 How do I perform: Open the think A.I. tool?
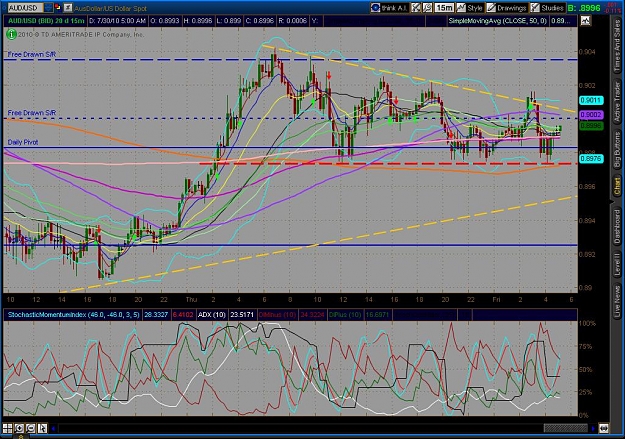tap(389, 8)
